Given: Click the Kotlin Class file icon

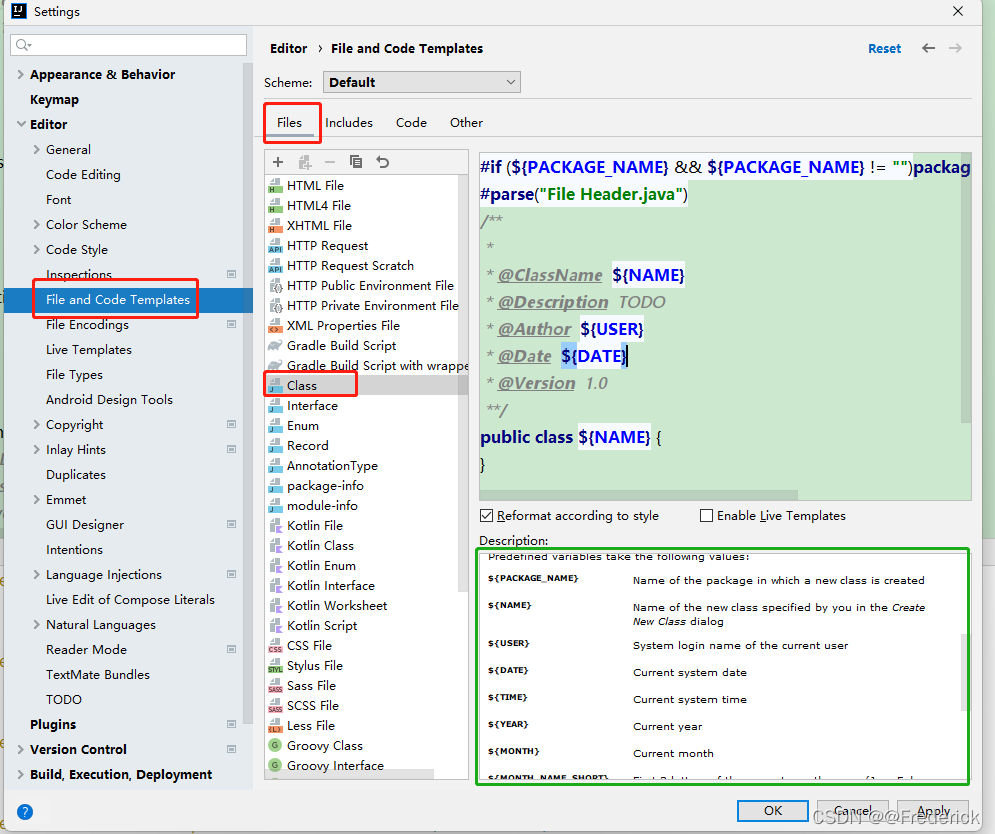Looking at the screenshot, I should point(275,545).
